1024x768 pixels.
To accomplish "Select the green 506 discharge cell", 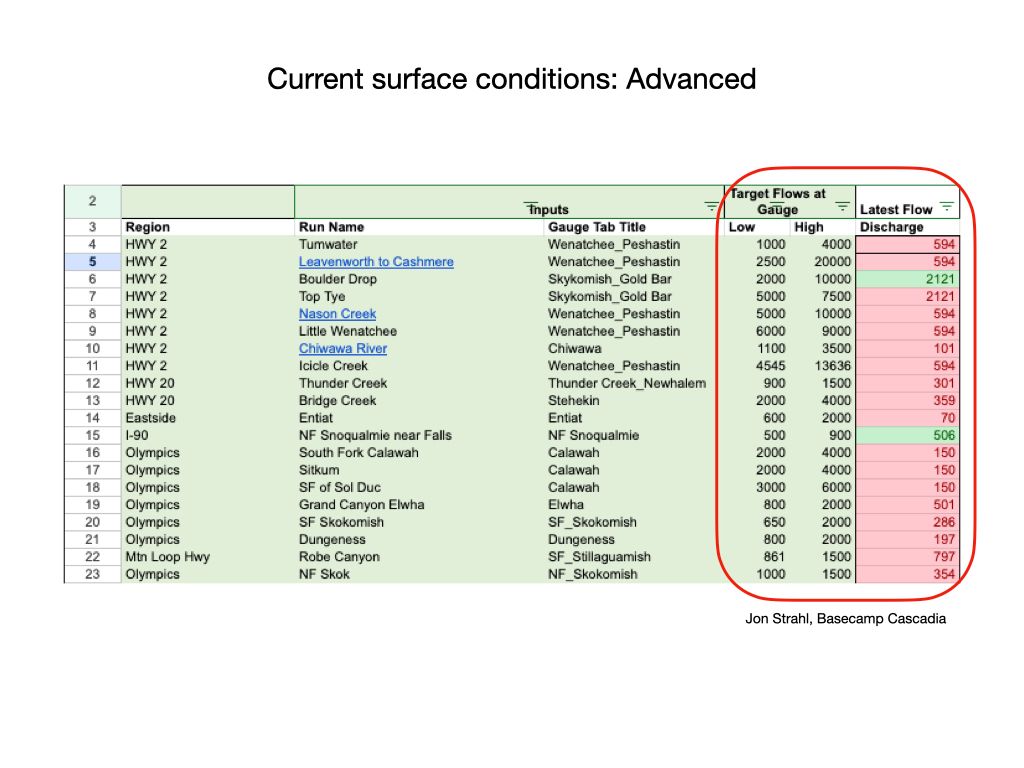I will (x=907, y=436).
